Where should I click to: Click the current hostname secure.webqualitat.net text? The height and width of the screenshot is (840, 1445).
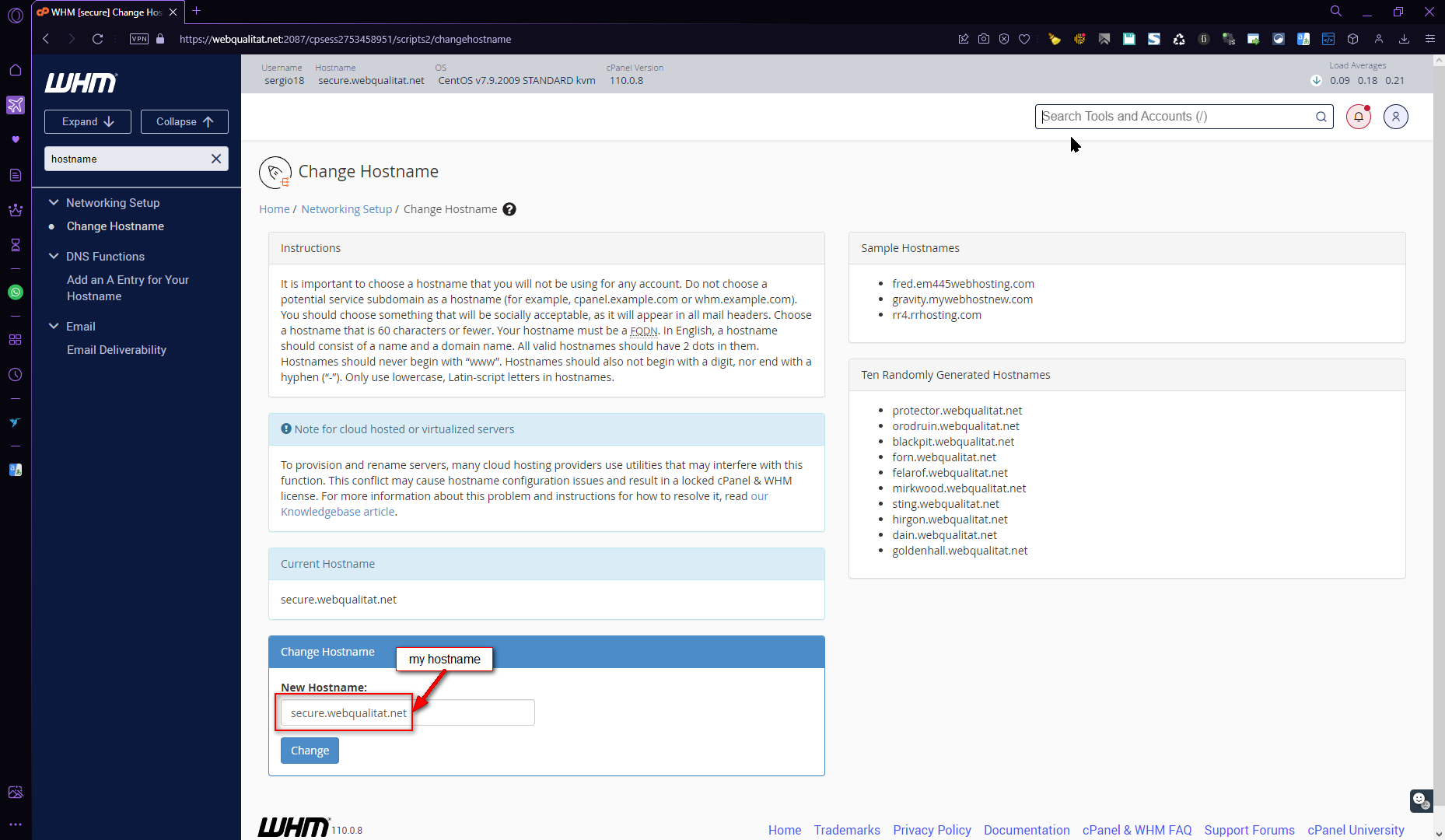[x=338, y=600]
